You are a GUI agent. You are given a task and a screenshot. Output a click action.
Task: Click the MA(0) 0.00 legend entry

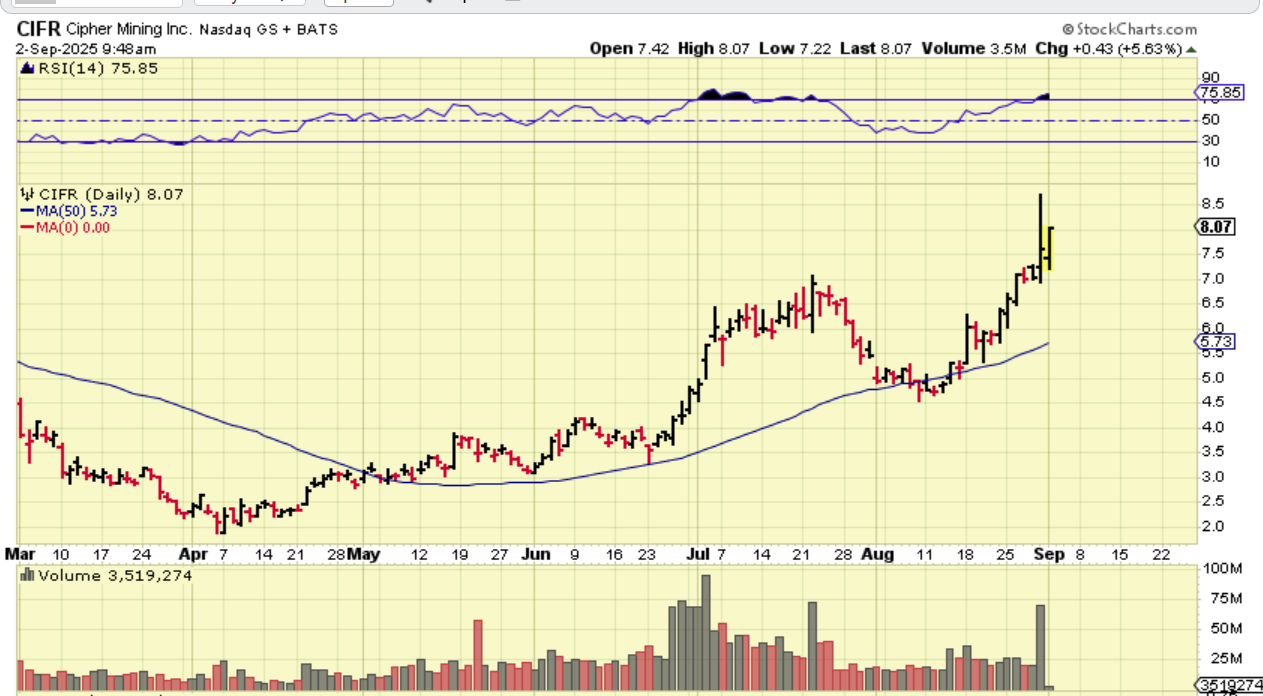click(x=73, y=228)
